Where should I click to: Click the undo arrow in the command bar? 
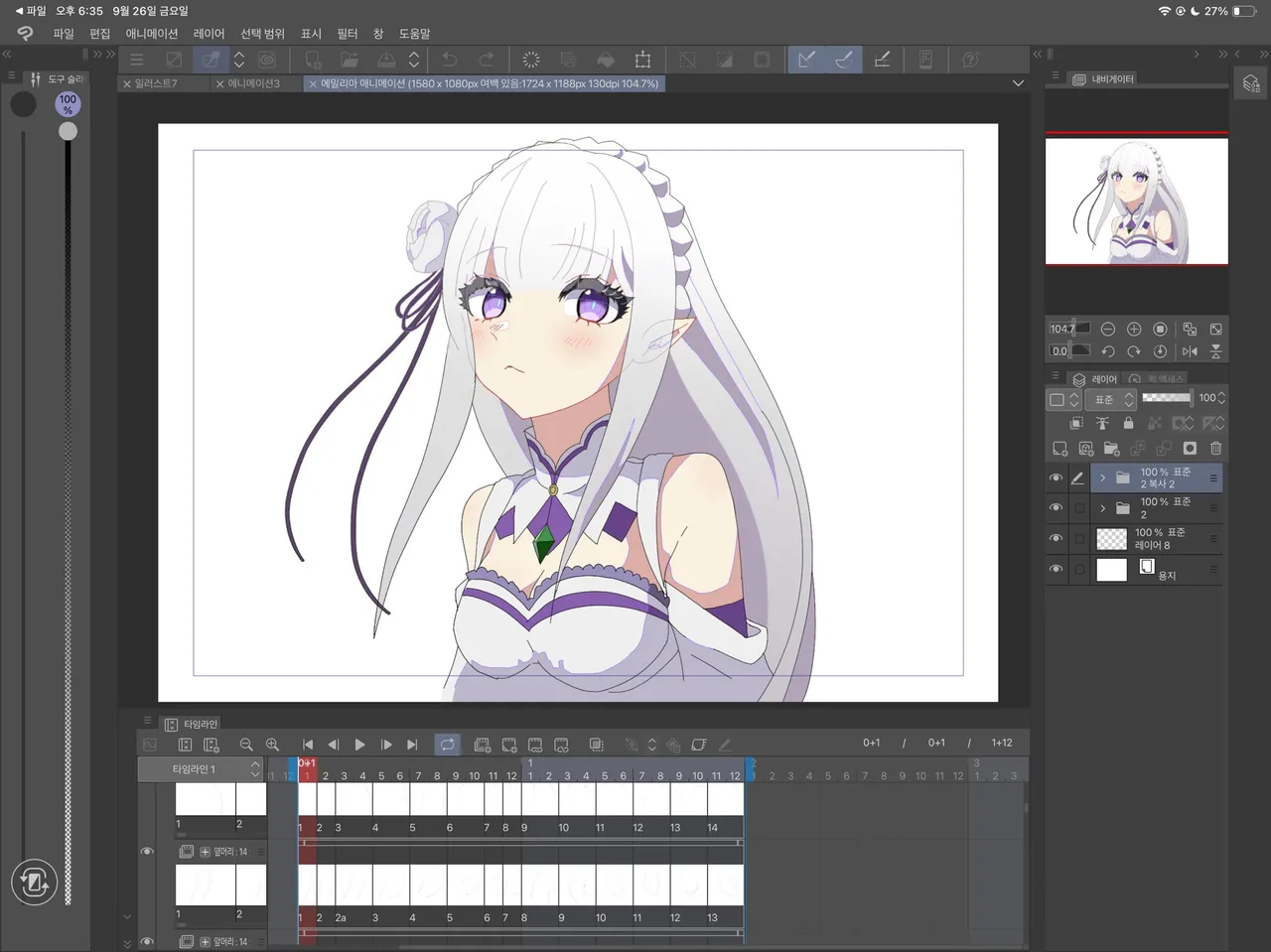coord(450,60)
